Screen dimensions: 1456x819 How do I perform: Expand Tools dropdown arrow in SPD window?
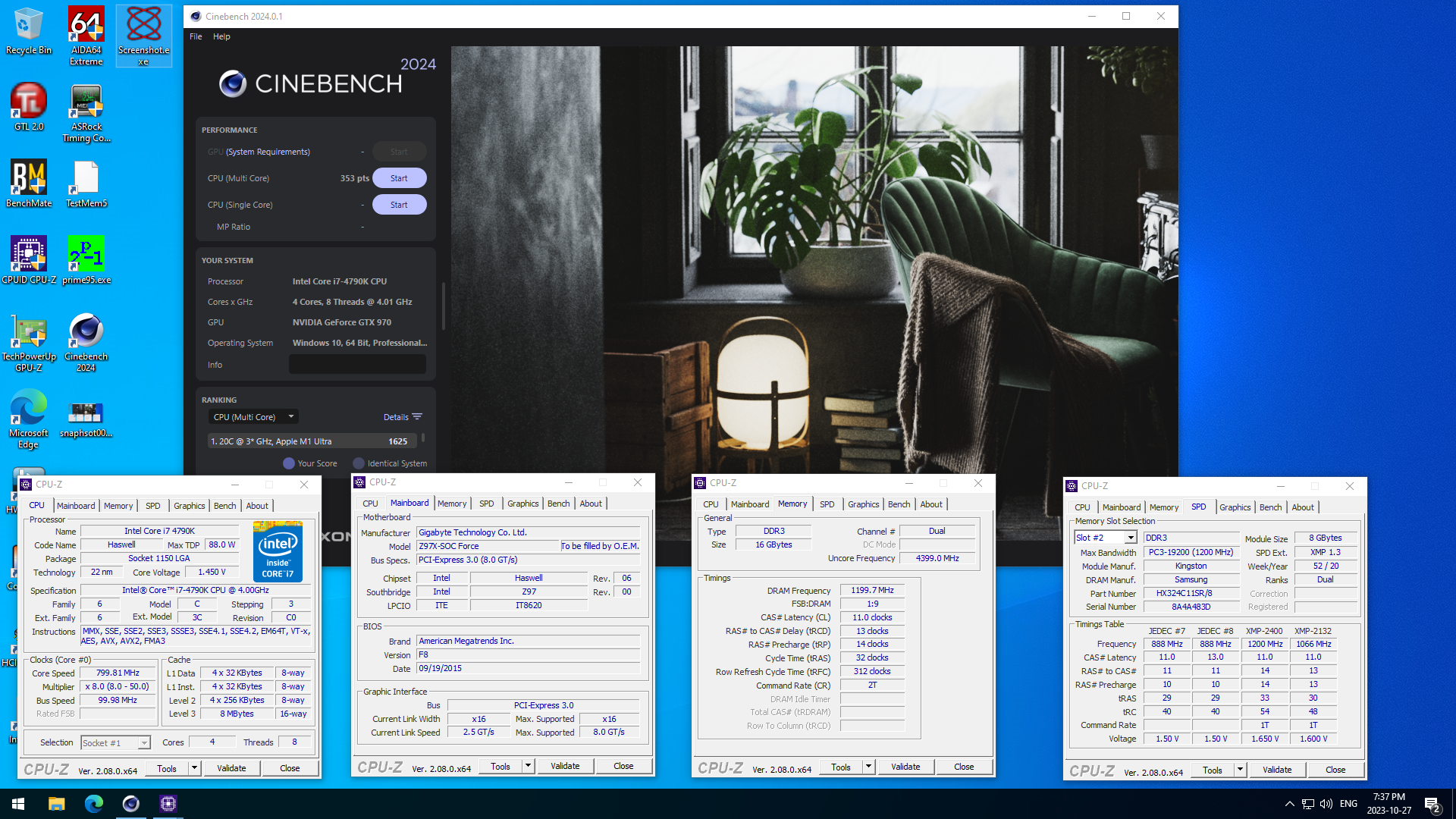[1240, 770]
